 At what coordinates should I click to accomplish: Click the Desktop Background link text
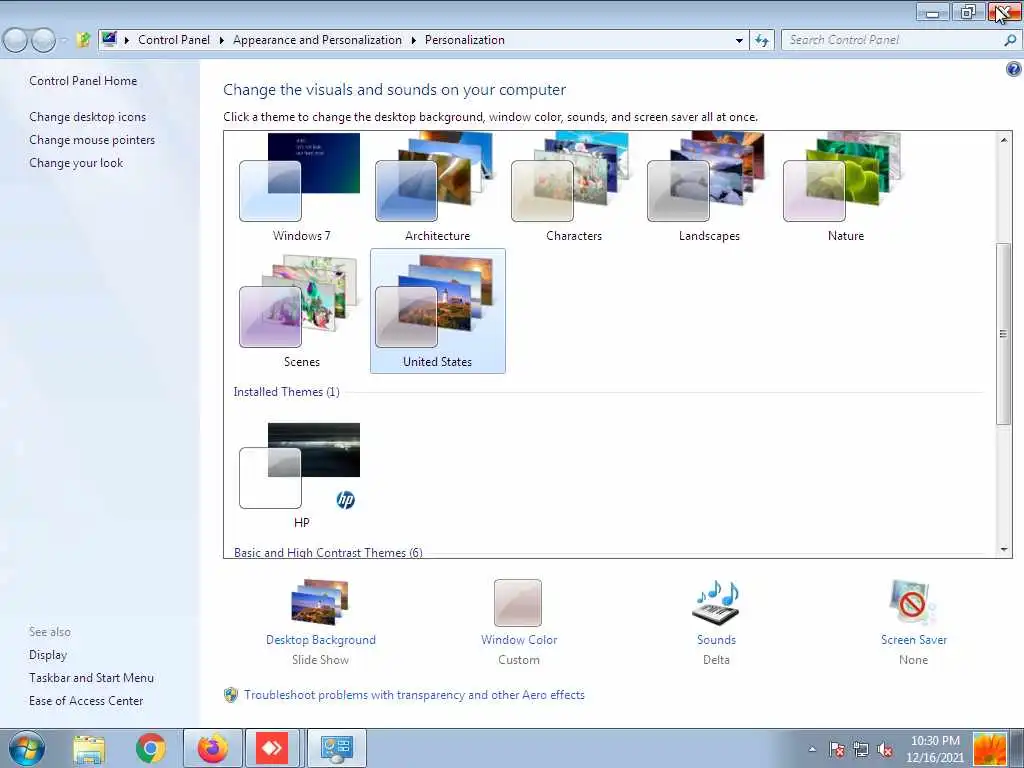(x=321, y=640)
